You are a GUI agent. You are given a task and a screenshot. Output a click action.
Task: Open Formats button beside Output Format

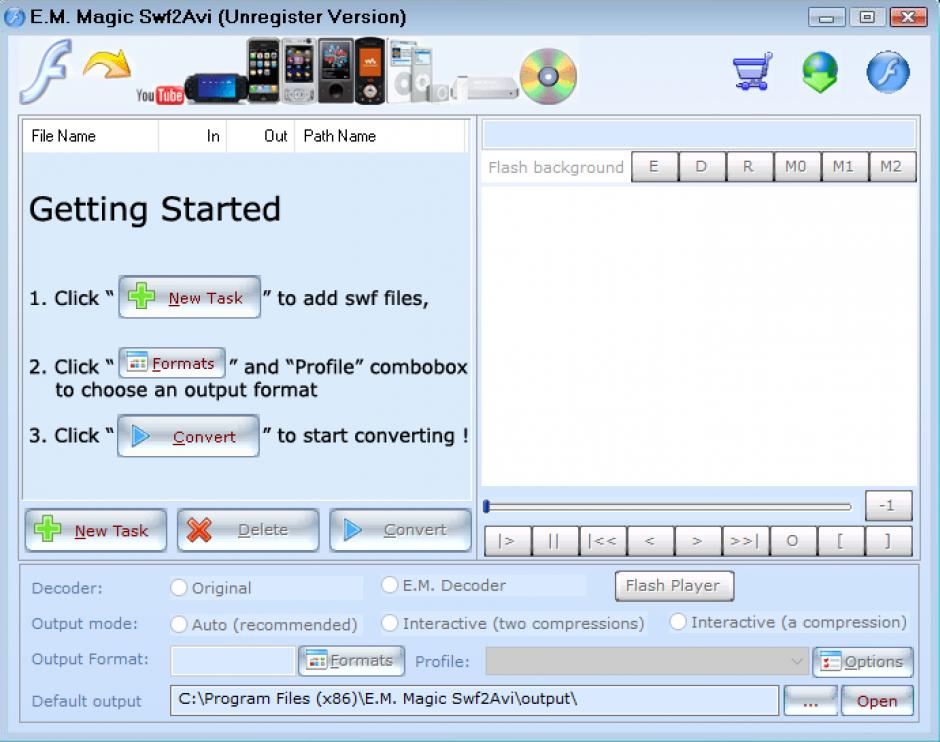tap(351, 660)
